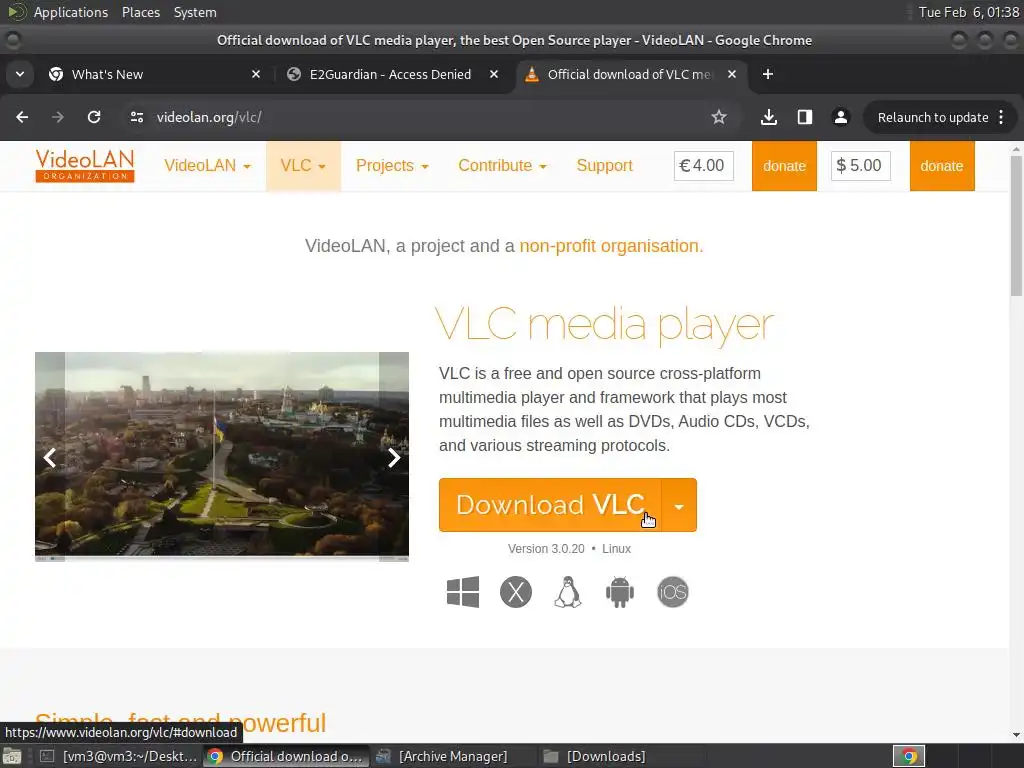The height and width of the screenshot is (768, 1024).
Task: Select the Android robot download icon
Action: click(x=619, y=592)
